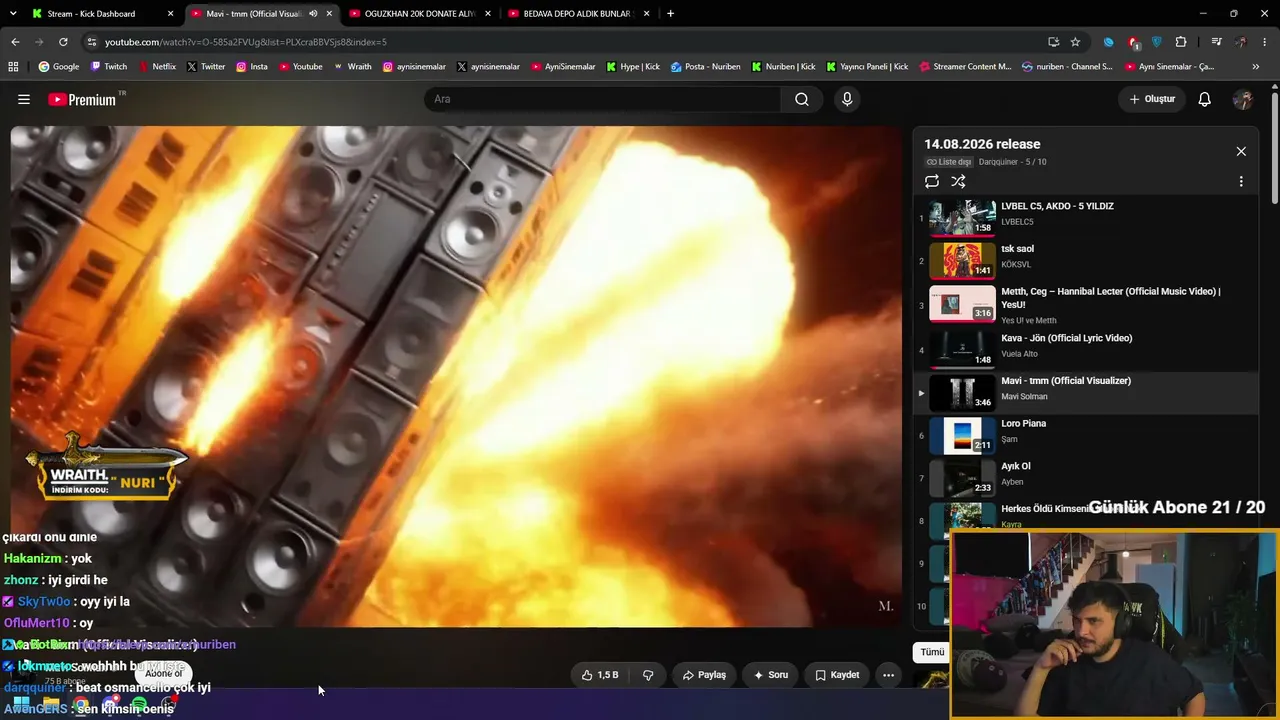The width and height of the screenshot is (1280, 720).
Task: Open a new browser tab
Action: [x=670, y=14]
